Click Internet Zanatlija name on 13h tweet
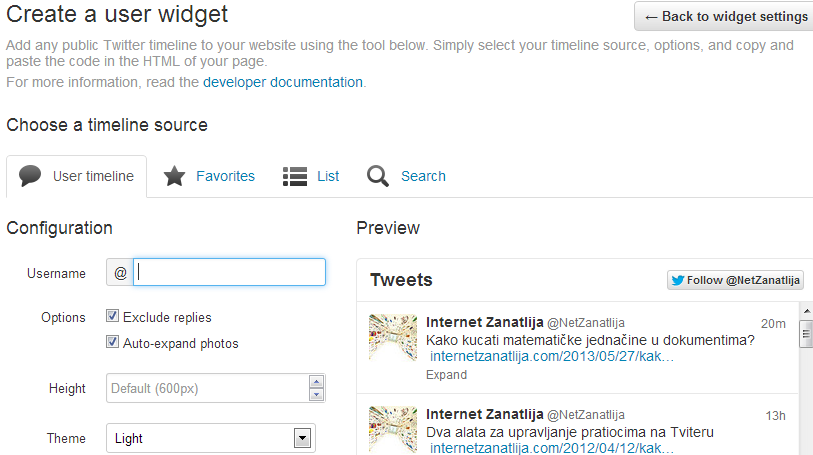The height and width of the screenshot is (455, 813). (x=484, y=415)
